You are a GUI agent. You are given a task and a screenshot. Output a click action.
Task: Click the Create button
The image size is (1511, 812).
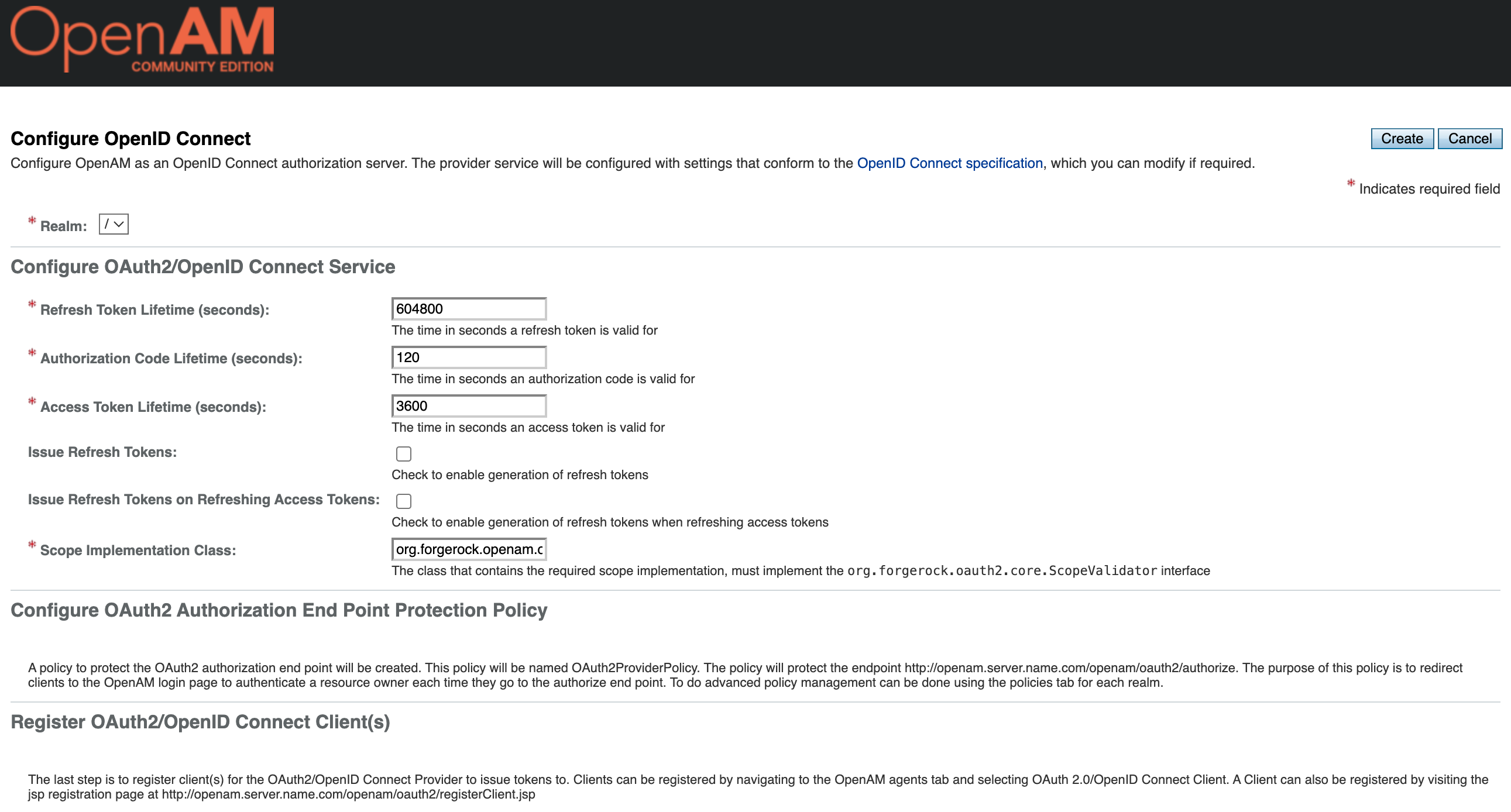pyautogui.click(x=1402, y=139)
